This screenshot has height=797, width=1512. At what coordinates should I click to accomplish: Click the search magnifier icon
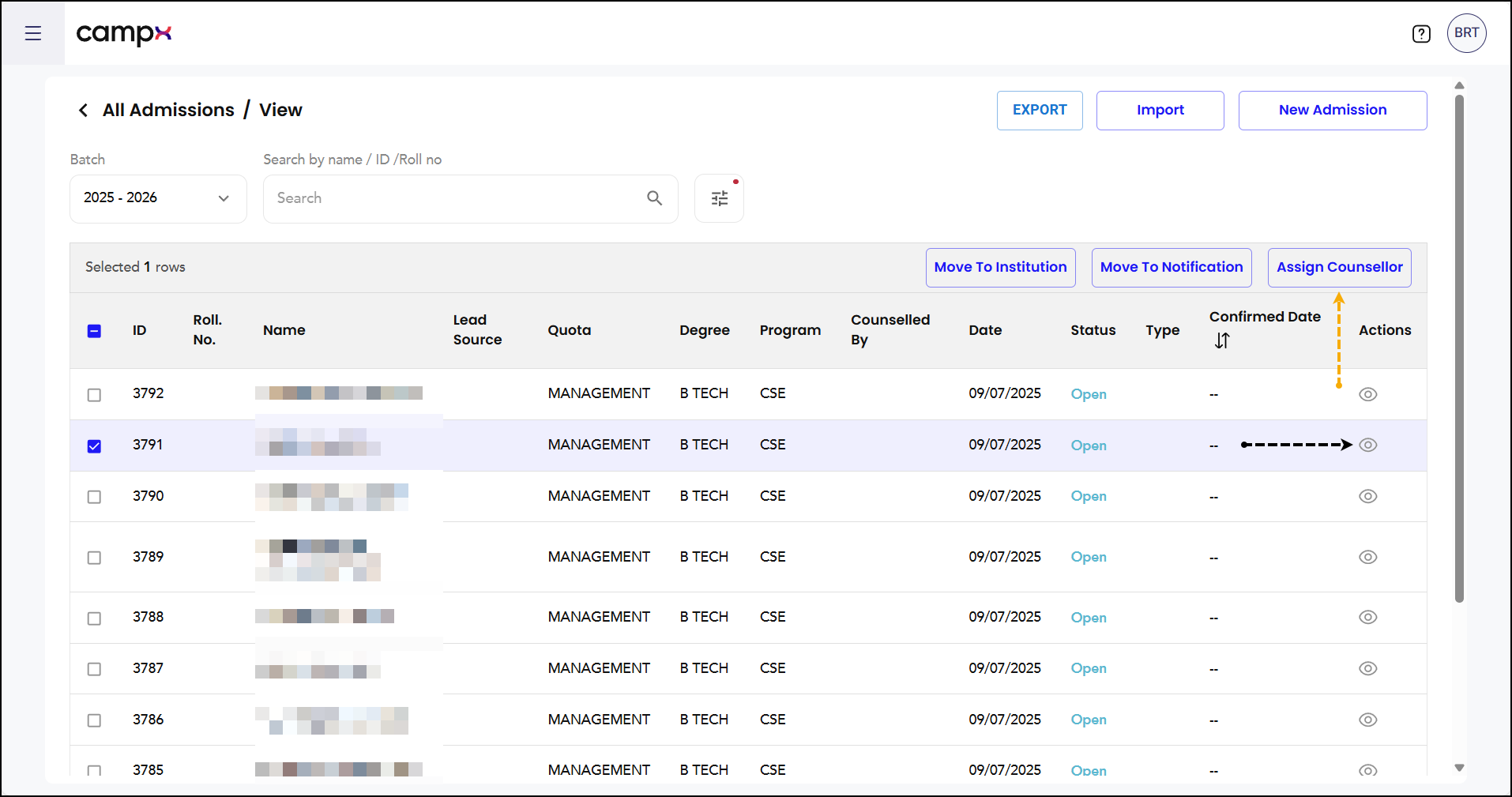coord(654,198)
